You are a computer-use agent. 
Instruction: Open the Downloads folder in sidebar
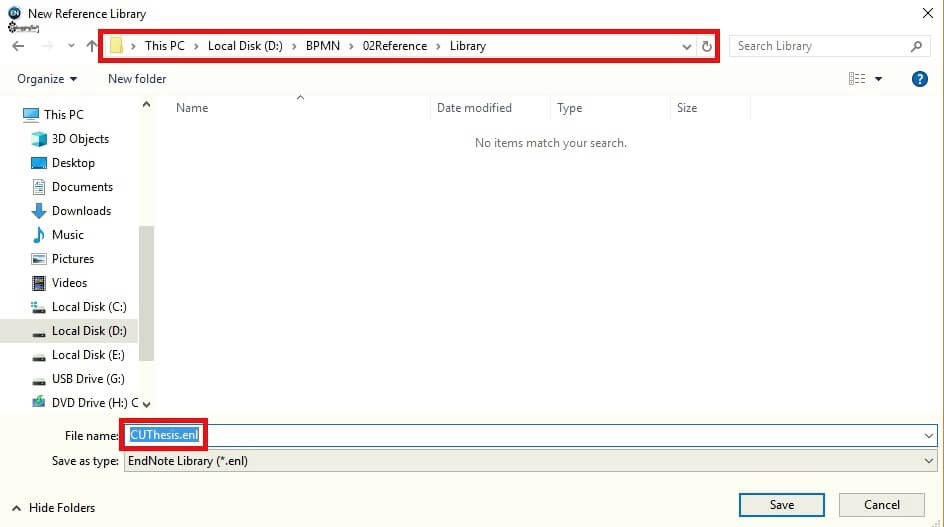[81, 211]
